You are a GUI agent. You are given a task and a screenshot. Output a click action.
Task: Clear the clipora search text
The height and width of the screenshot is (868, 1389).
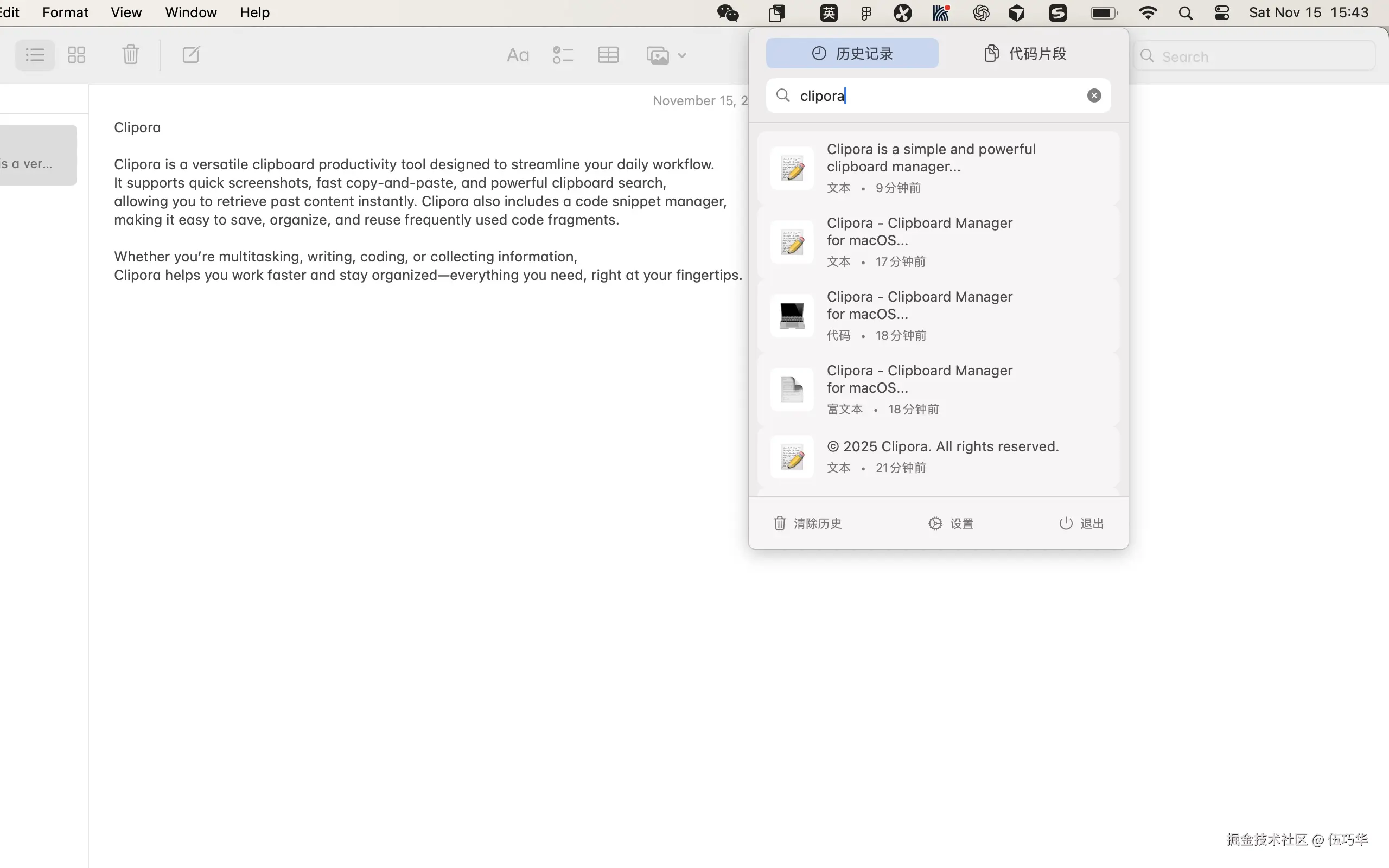(1094, 95)
